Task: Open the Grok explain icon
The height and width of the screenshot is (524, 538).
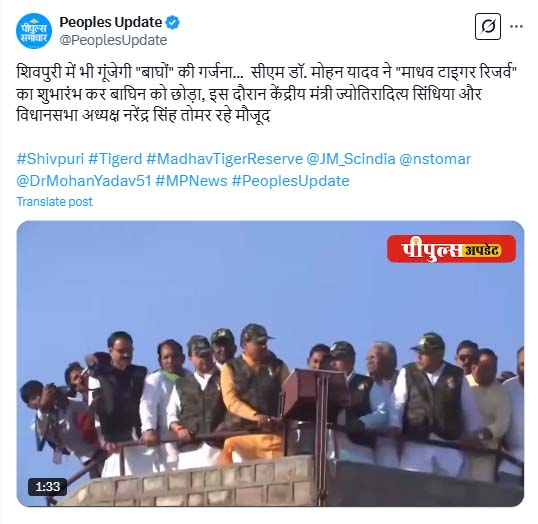Action: click(x=488, y=26)
